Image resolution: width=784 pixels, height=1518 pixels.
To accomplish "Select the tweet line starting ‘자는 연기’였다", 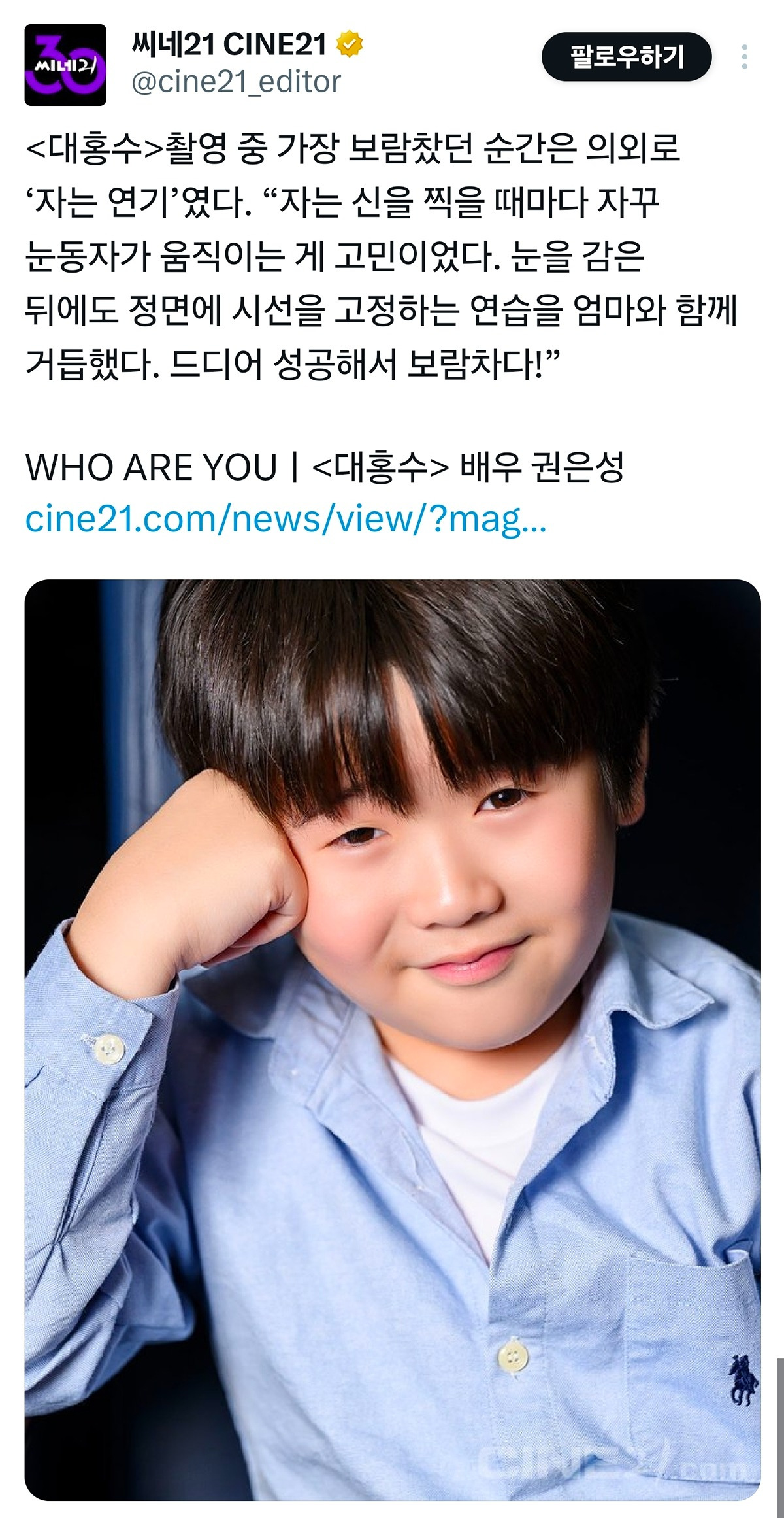I will coord(342,202).
